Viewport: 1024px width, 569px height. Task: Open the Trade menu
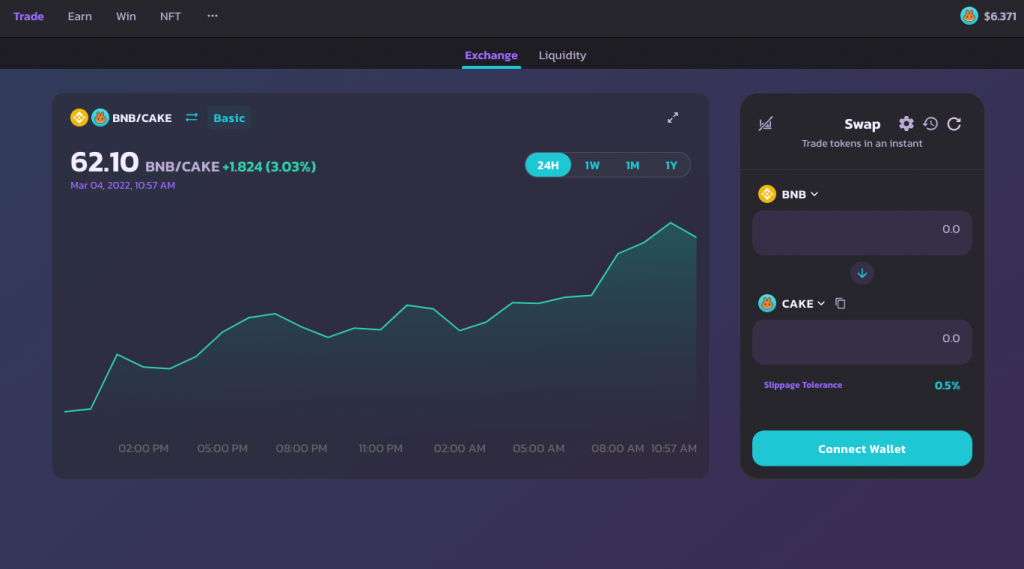pyautogui.click(x=29, y=16)
